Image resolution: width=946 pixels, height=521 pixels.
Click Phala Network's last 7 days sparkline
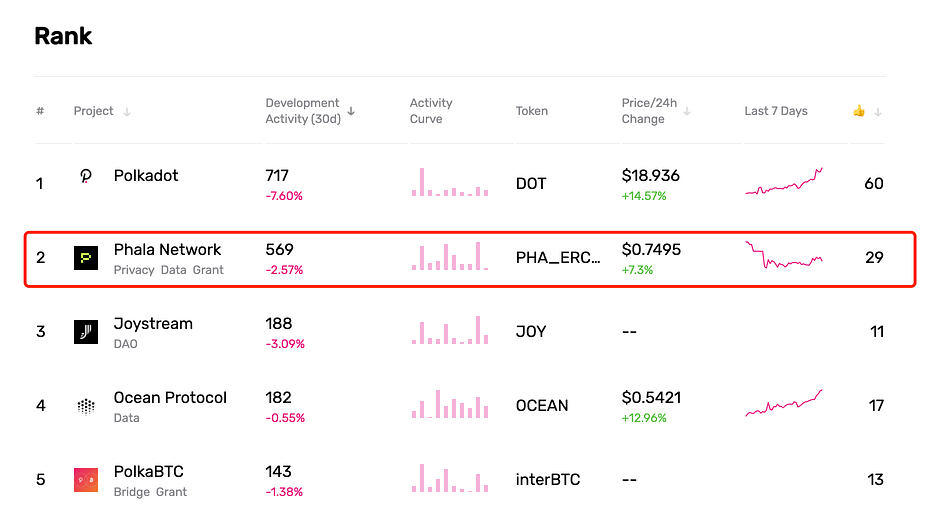tap(784, 255)
